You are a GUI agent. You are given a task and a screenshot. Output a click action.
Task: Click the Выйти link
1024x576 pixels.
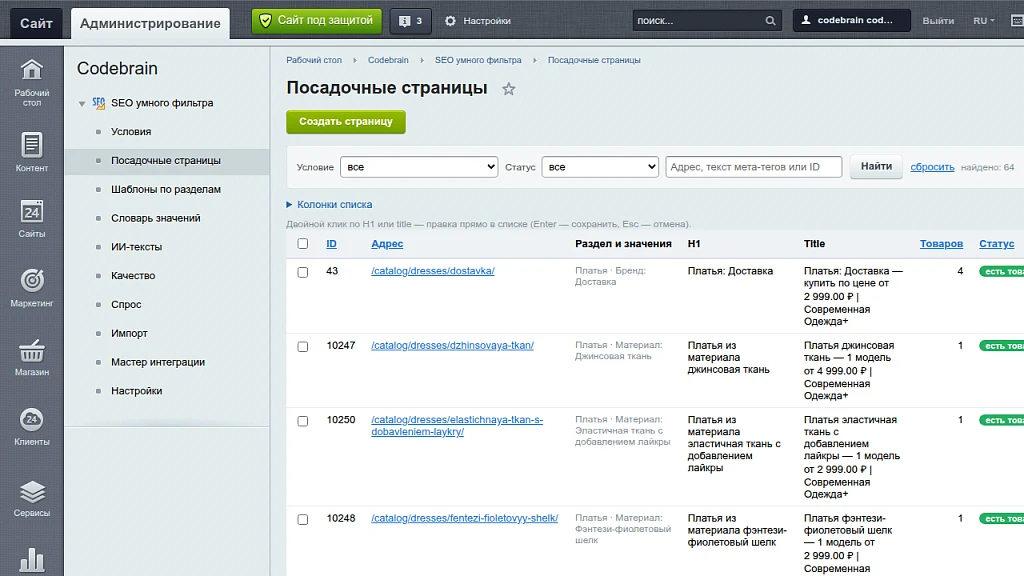(938, 21)
